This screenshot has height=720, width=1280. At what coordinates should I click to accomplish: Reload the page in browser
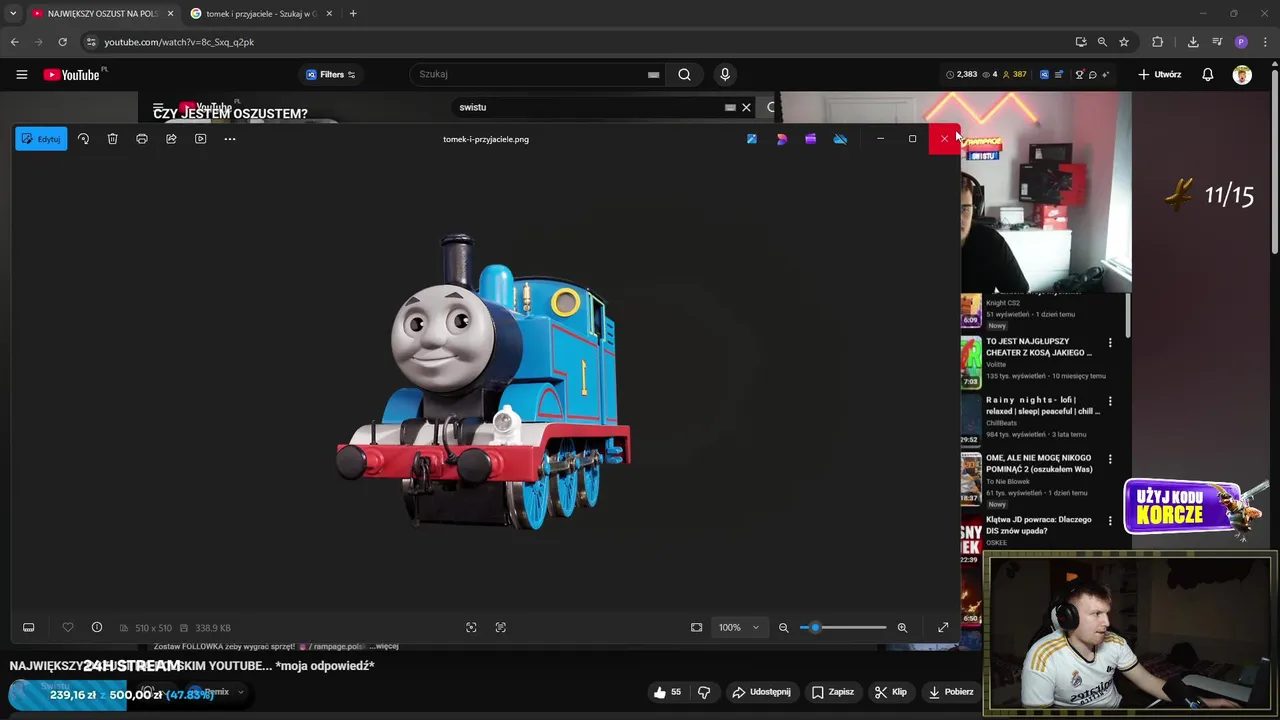point(62,42)
